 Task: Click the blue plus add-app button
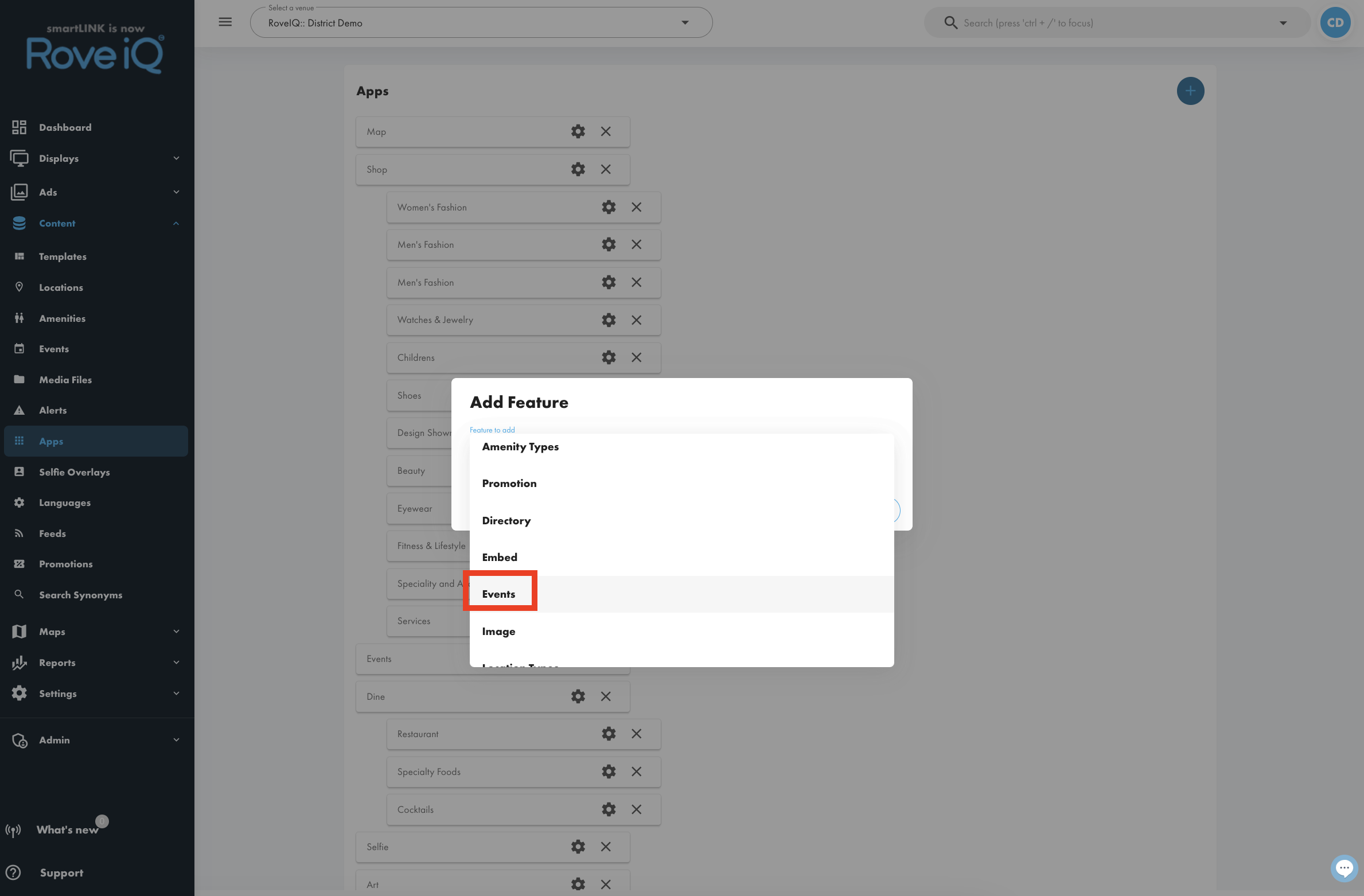pos(1190,91)
